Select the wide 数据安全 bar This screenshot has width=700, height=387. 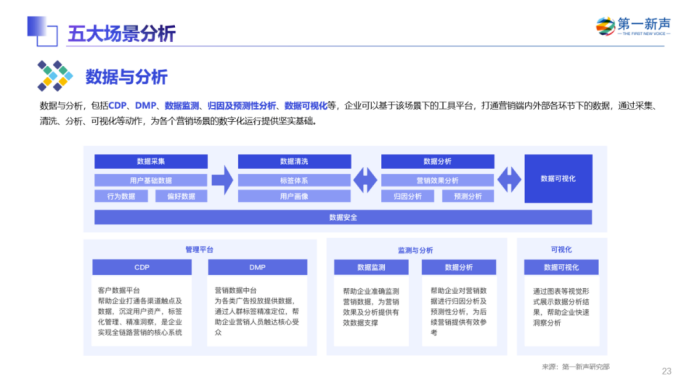[x=343, y=217]
